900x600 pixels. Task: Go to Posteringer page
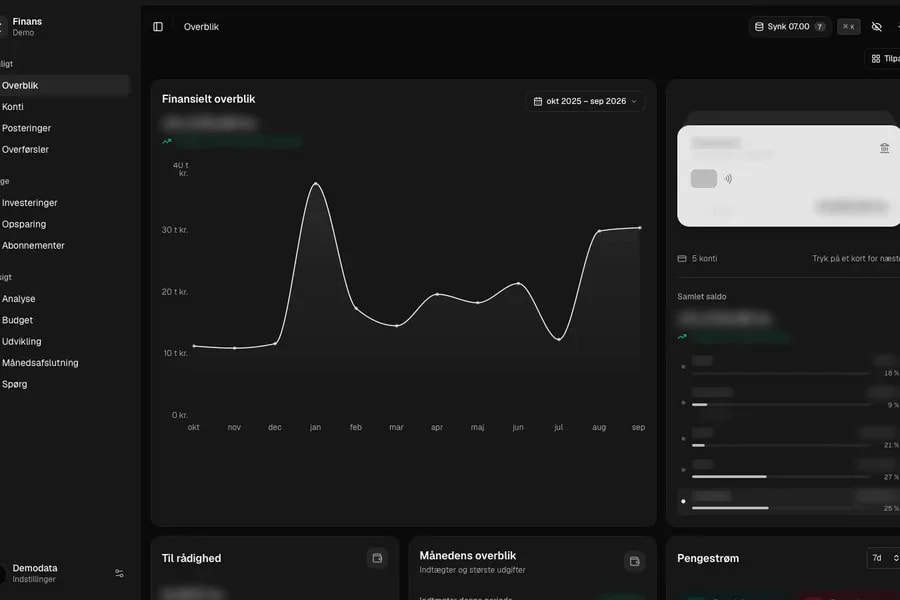coord(64,128)
